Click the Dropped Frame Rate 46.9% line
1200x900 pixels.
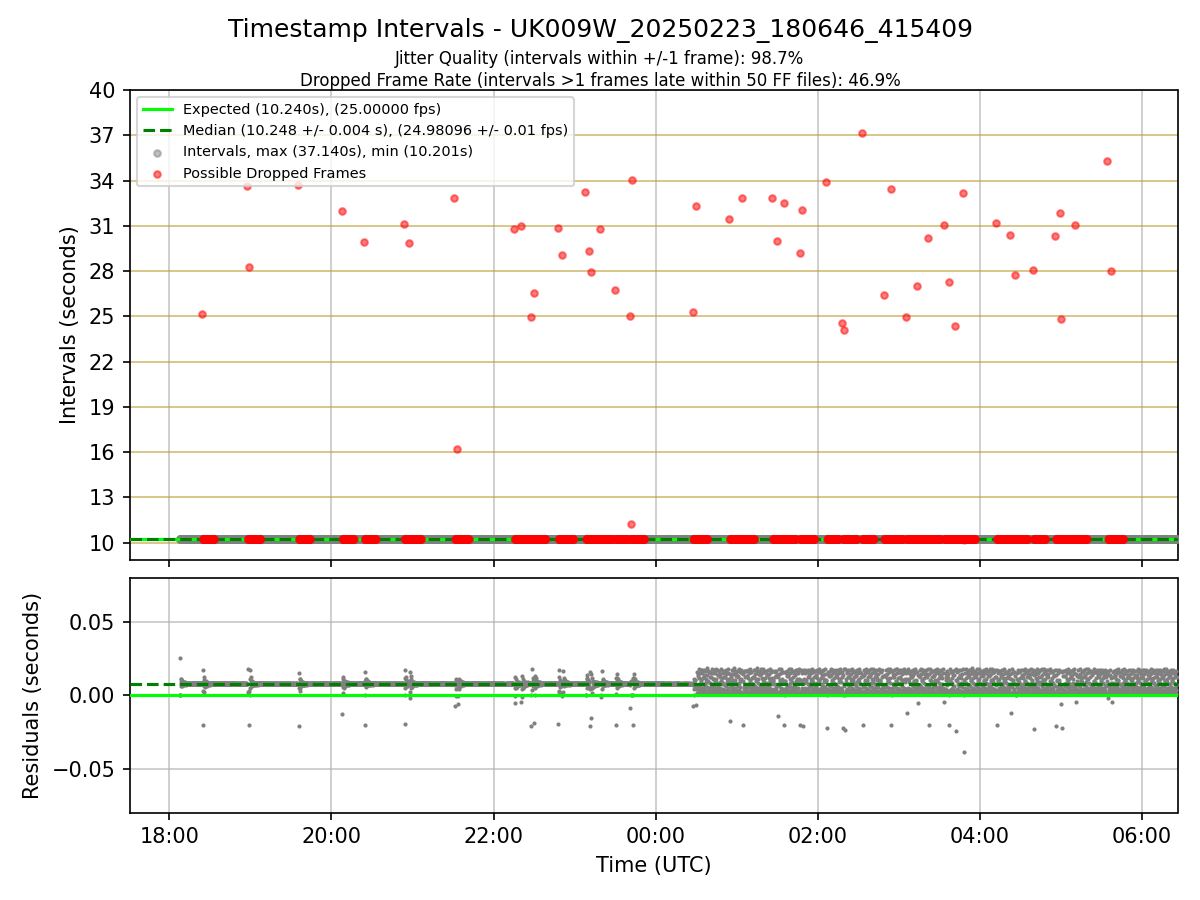[x=600, y=80]
